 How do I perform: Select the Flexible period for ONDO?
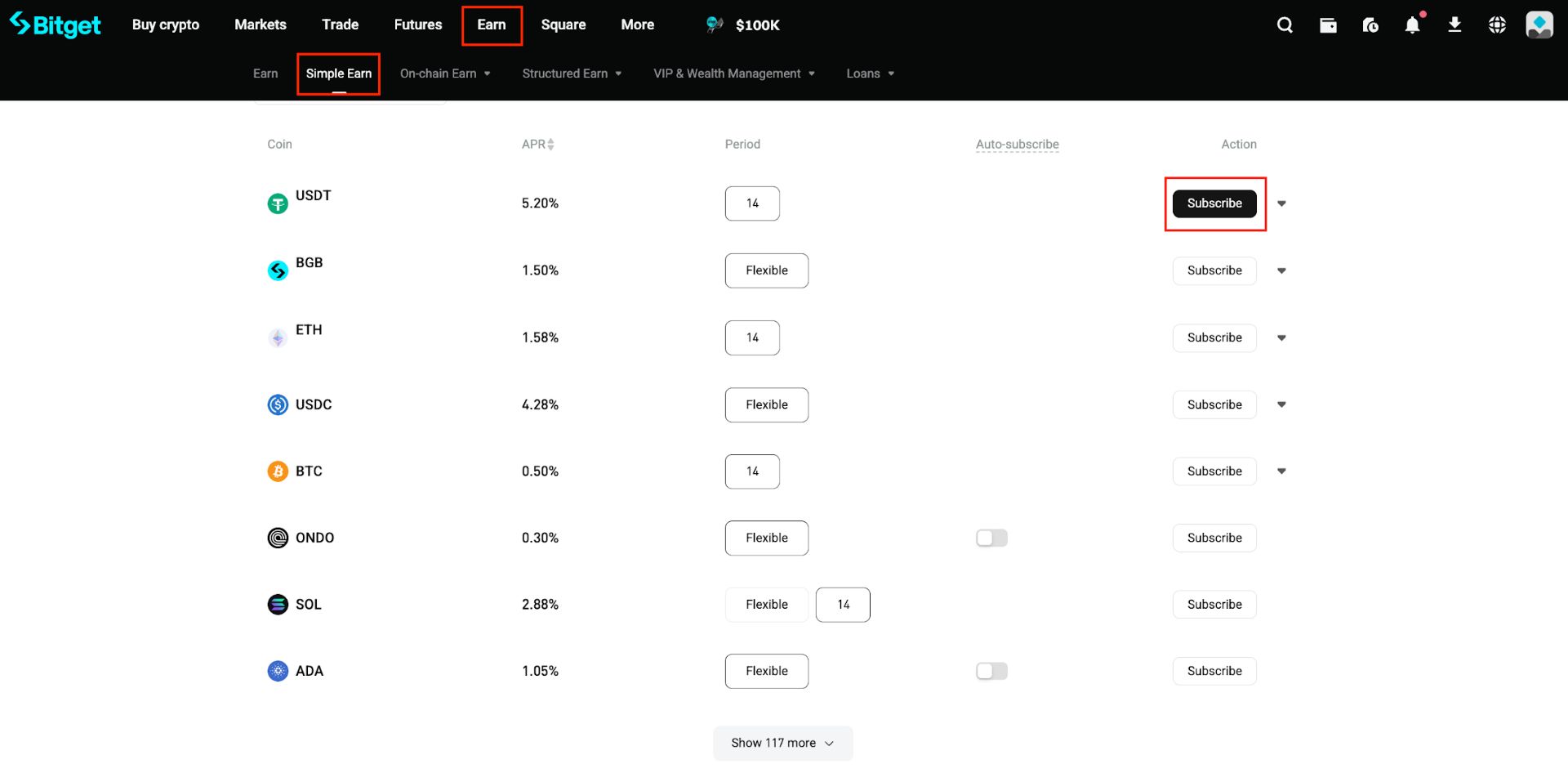coord(767,538)
